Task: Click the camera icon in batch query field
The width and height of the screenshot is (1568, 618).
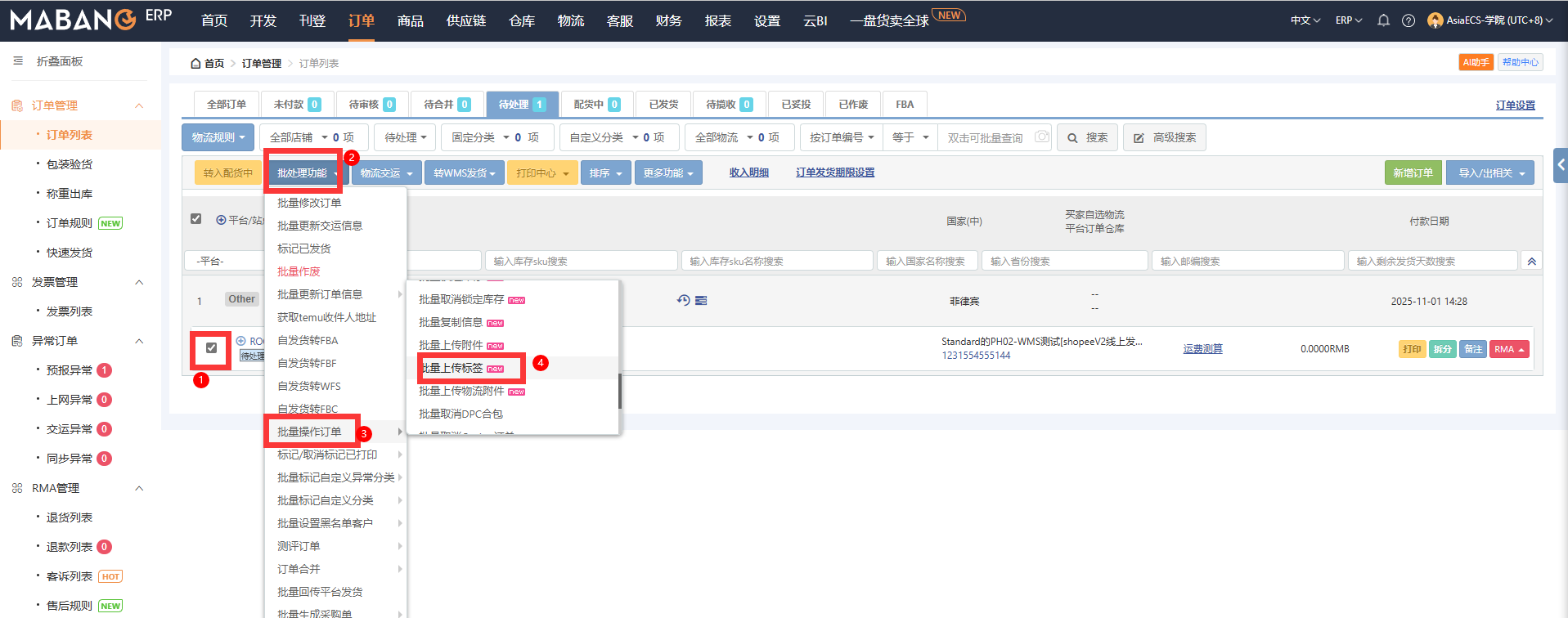Action: pos(1041,137)
